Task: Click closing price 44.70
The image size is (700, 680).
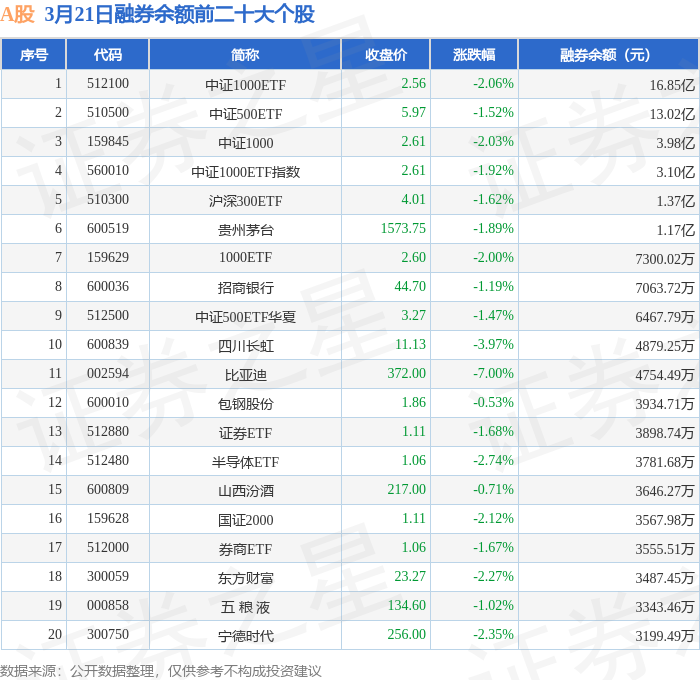Action: click(410, 286)
